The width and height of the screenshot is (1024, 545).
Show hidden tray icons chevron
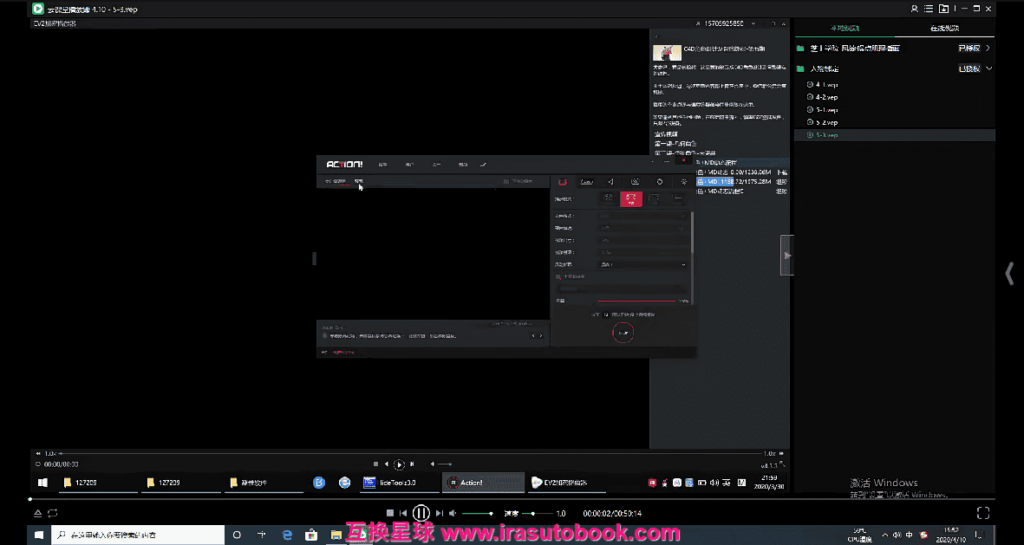885,535
